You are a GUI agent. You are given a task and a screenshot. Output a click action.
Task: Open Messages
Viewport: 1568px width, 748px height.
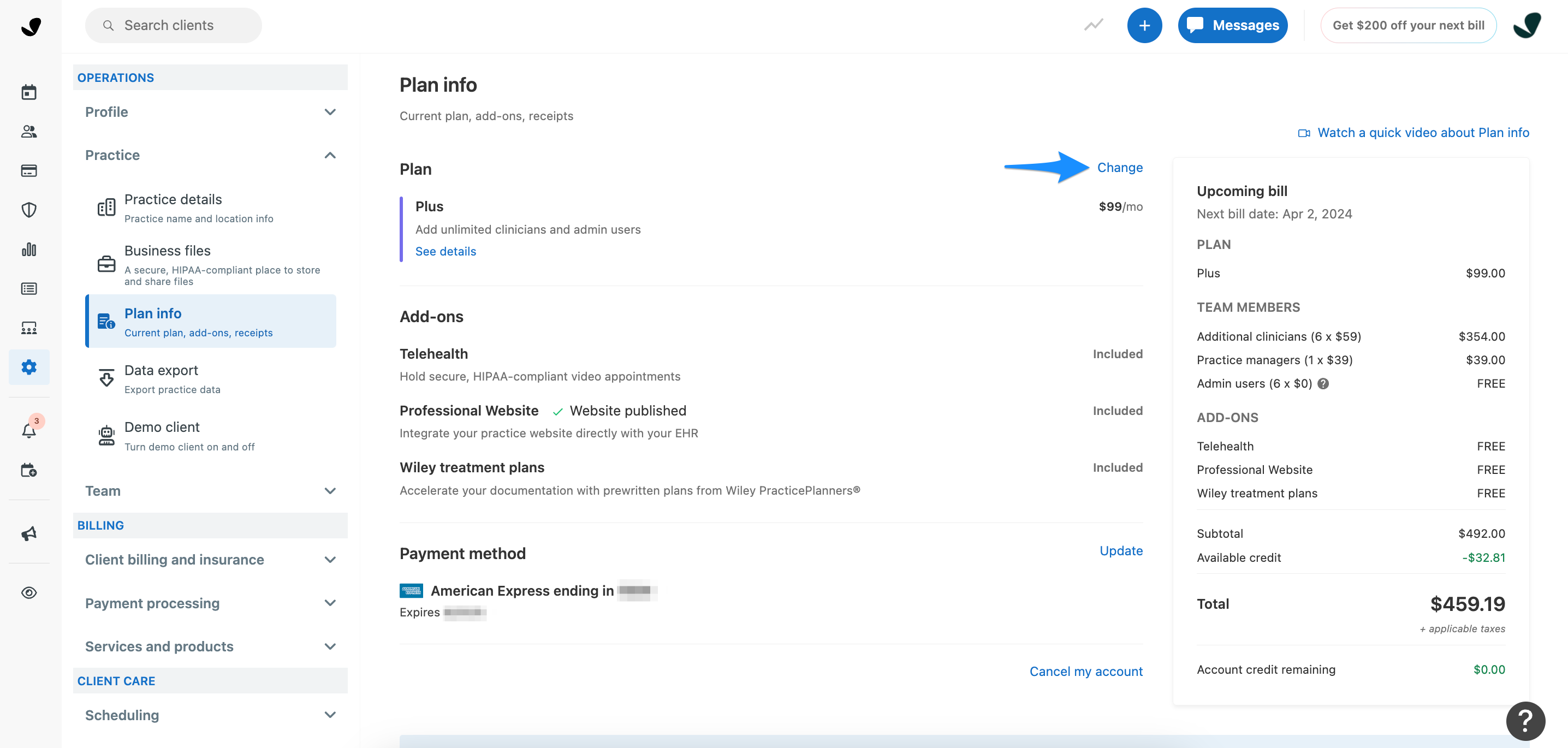(x=1233, y=25)
